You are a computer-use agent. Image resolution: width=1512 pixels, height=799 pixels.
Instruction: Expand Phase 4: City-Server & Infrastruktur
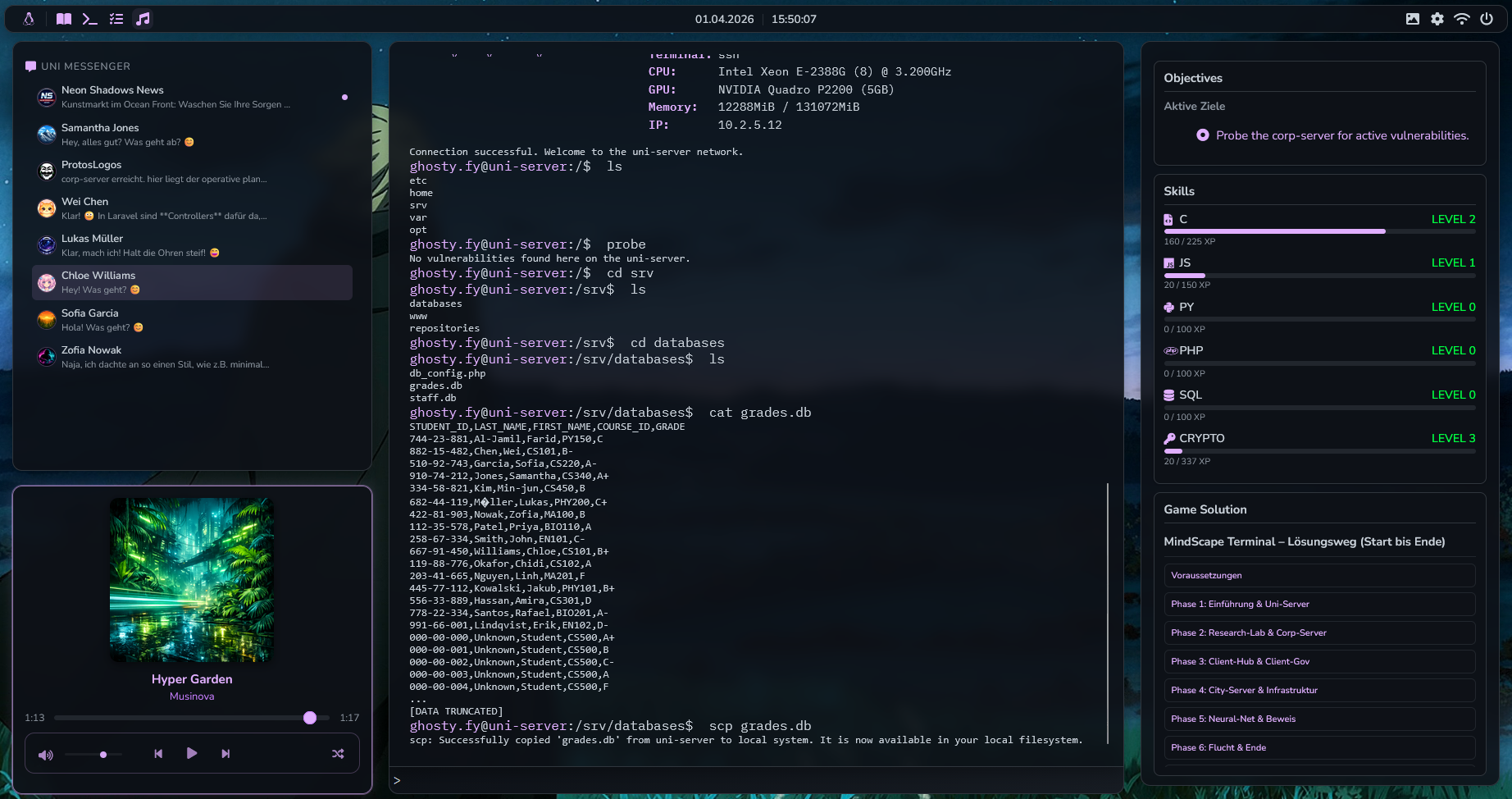coord(1318,690)
